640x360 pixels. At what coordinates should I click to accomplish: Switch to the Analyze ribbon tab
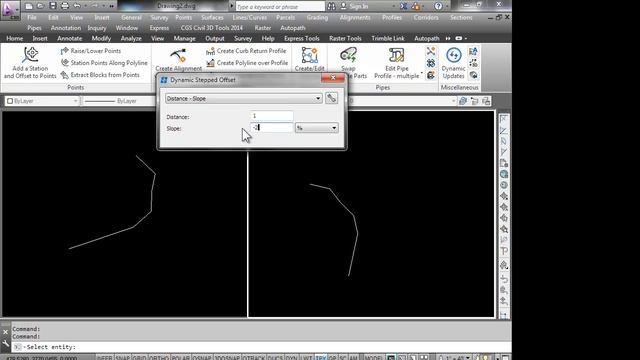(131, 38)
